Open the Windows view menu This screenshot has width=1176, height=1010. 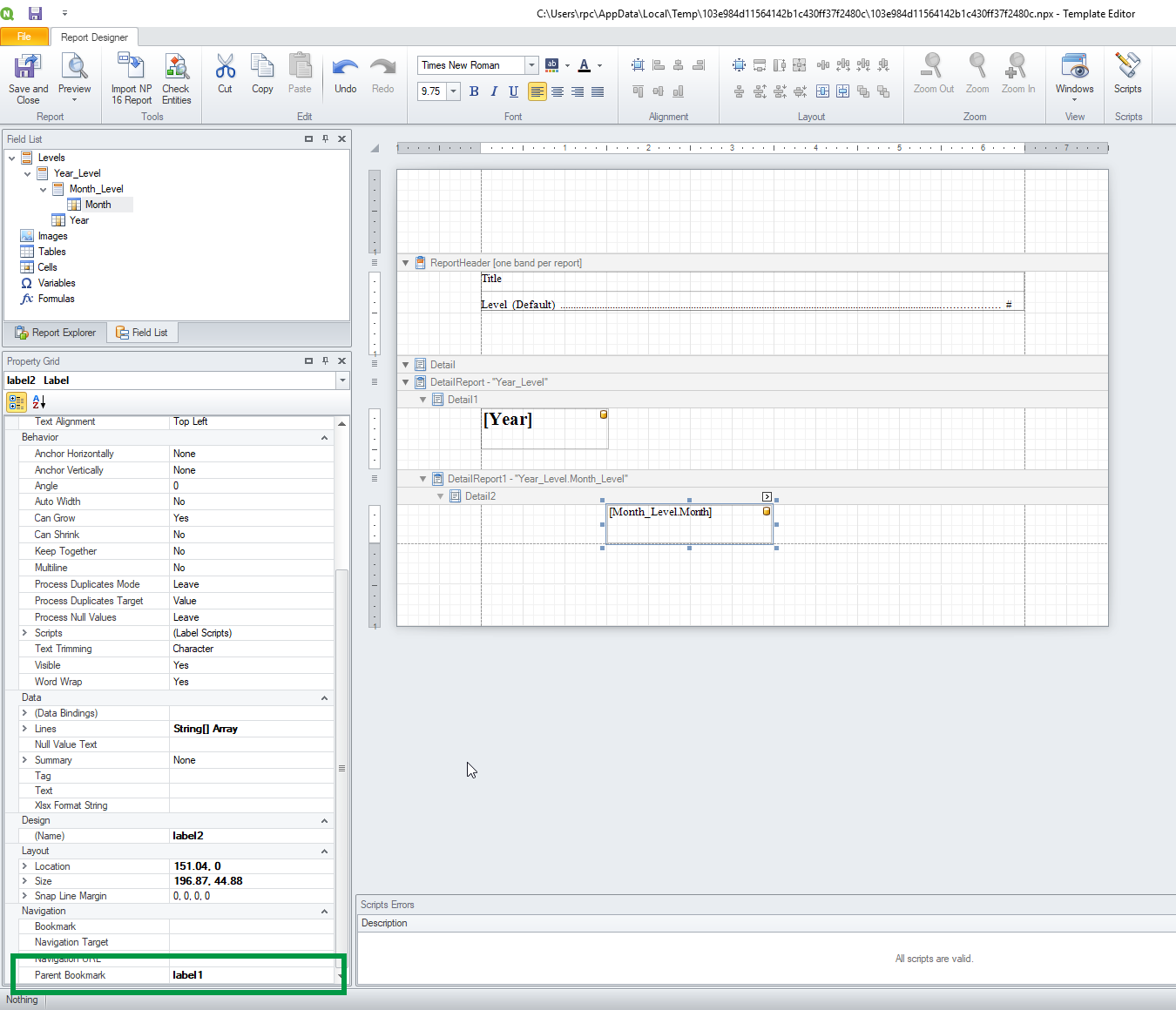pyautogui.click(x=1074, y=77)
